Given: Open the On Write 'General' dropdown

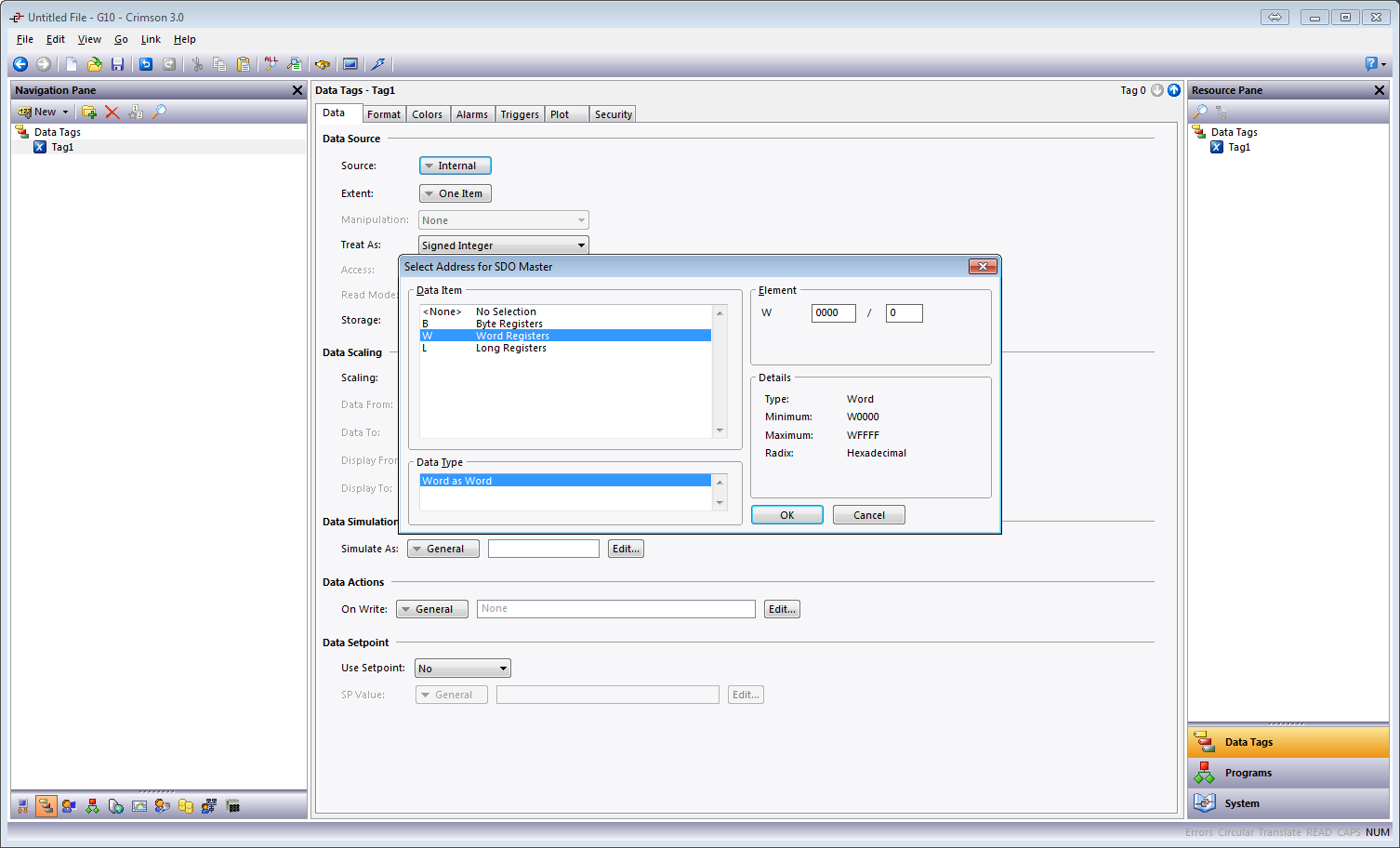Looking at the screenshot, I should [432, 609].
